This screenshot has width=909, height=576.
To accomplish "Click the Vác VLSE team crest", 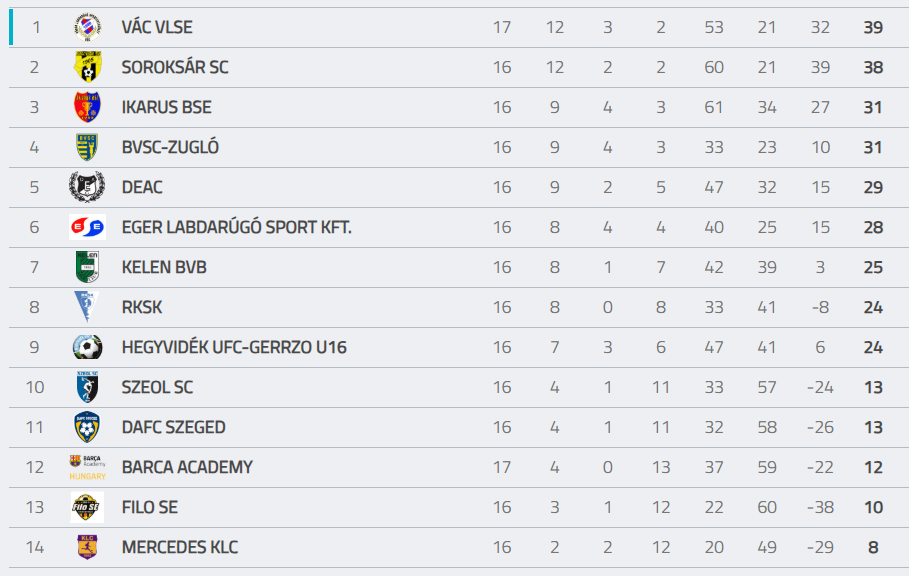I will (x=87, y=27).
